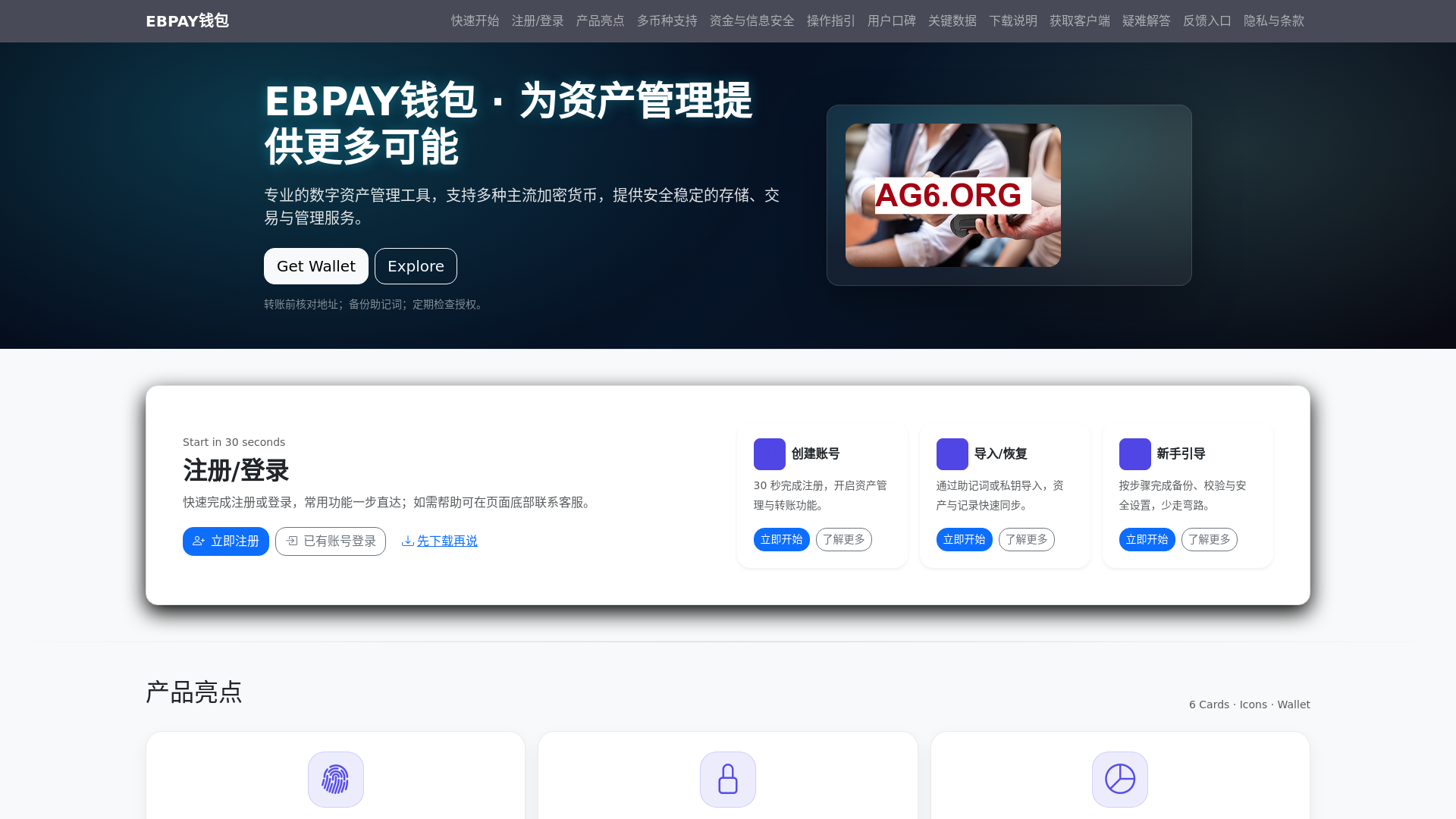1456x819 pixels.
Task: Click the 'Start in 30 seconds' label
Action: pos(234,442)
